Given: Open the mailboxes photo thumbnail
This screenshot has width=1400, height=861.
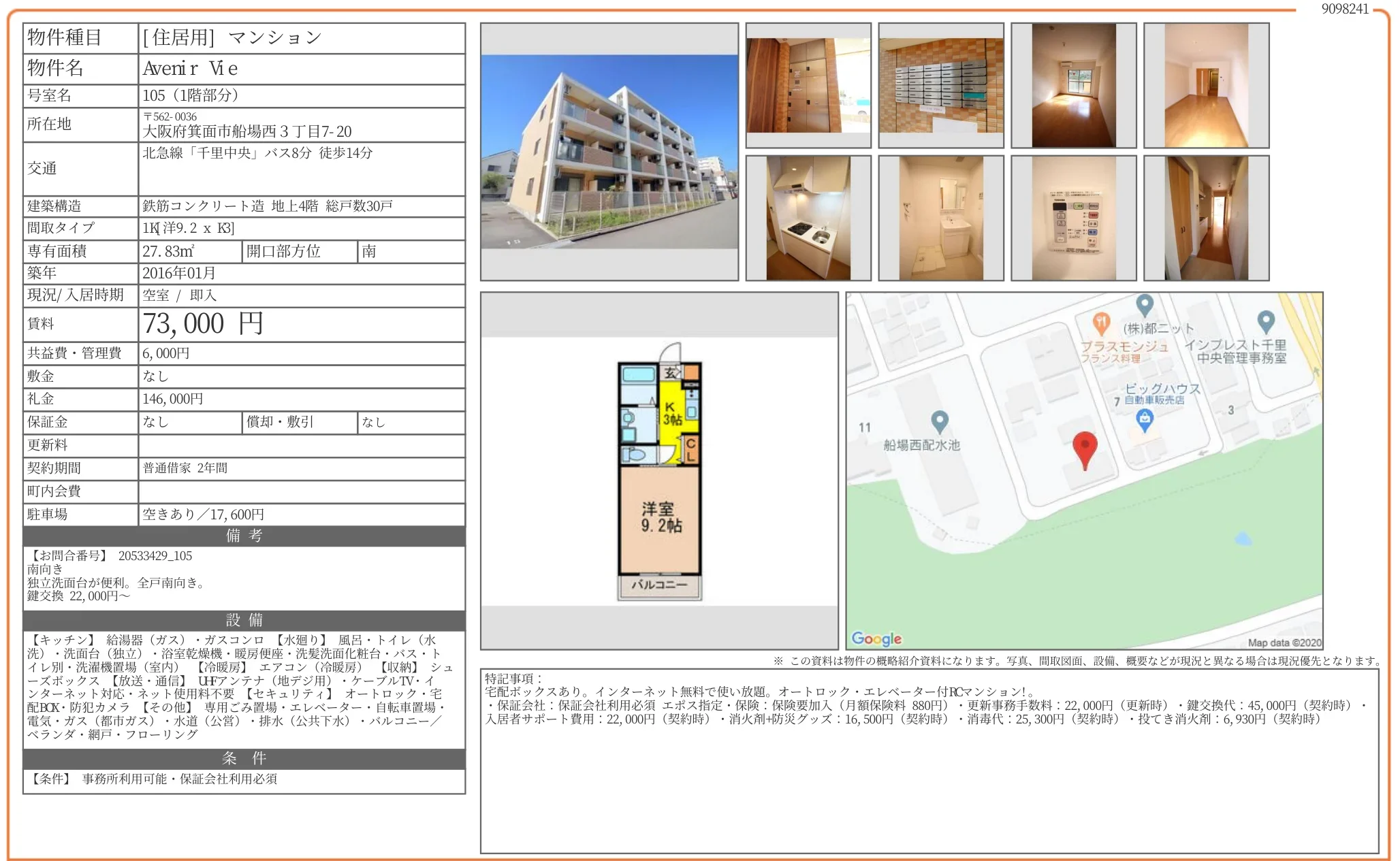Looking at the screenshot, I should tap(940, 86).
